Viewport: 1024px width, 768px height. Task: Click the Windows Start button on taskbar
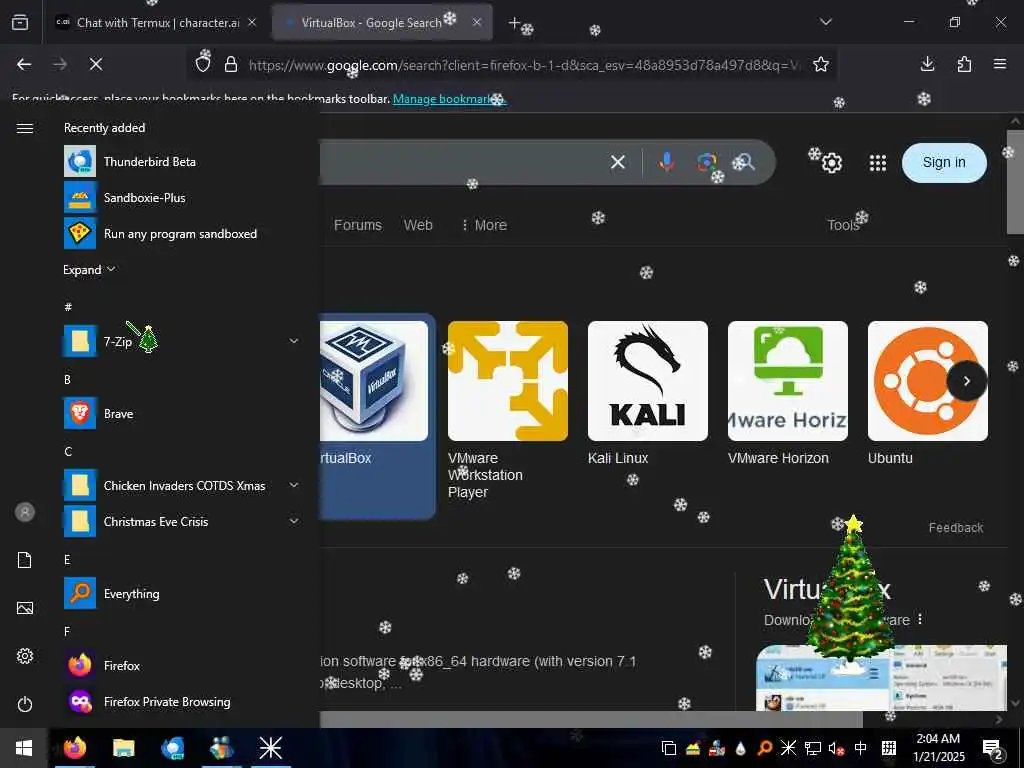24,748
